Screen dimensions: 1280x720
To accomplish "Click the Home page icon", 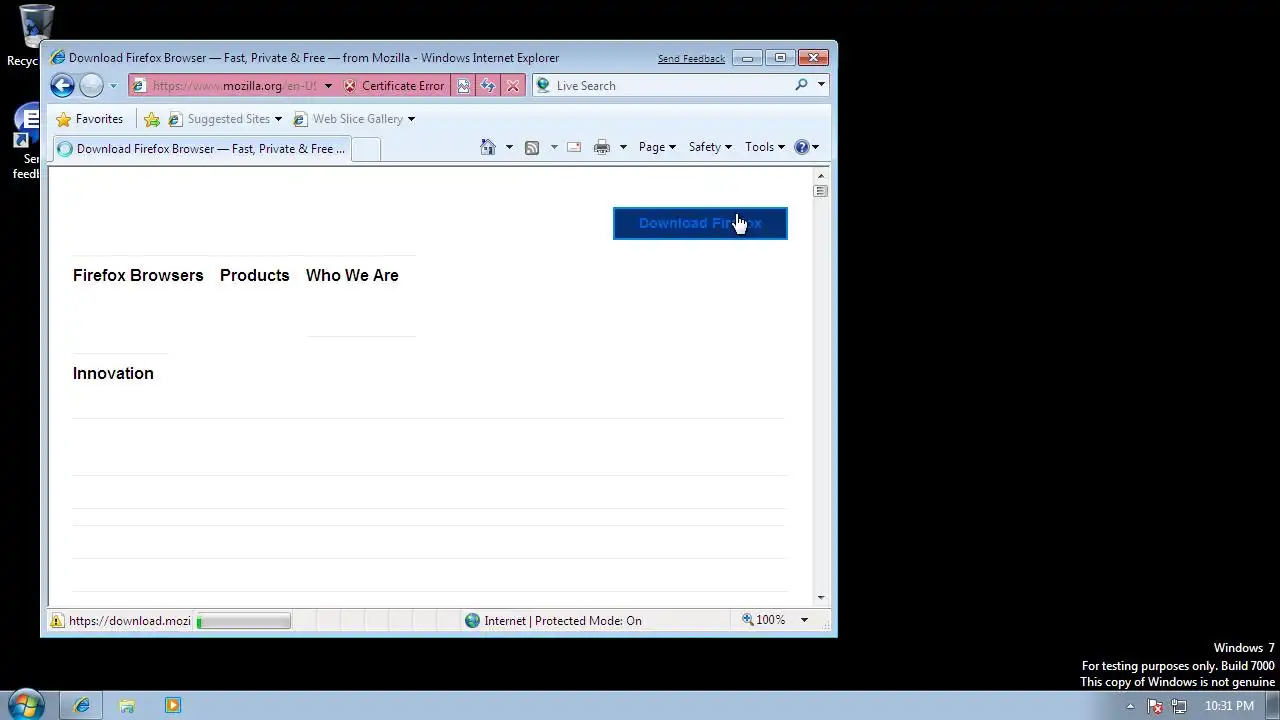I will tap(488, 147).
